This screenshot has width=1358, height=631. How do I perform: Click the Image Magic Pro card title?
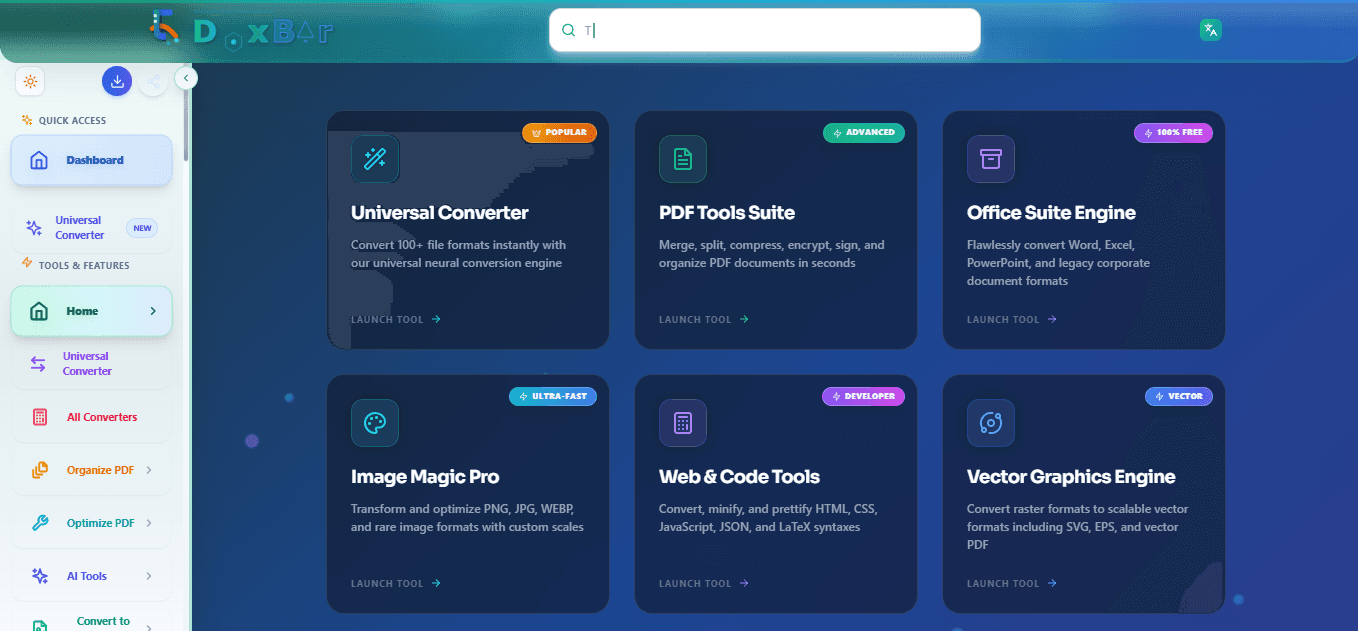tap(425, 476)
